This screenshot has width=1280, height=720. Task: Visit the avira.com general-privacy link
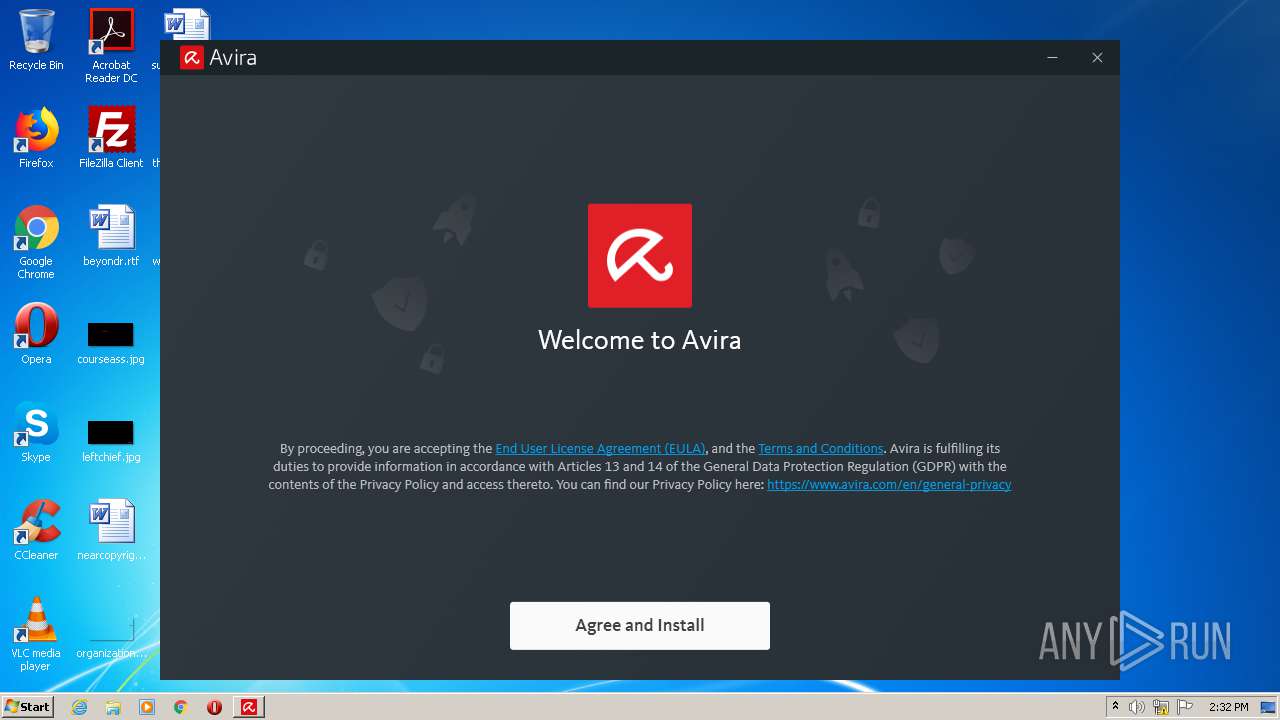point(889,484)
